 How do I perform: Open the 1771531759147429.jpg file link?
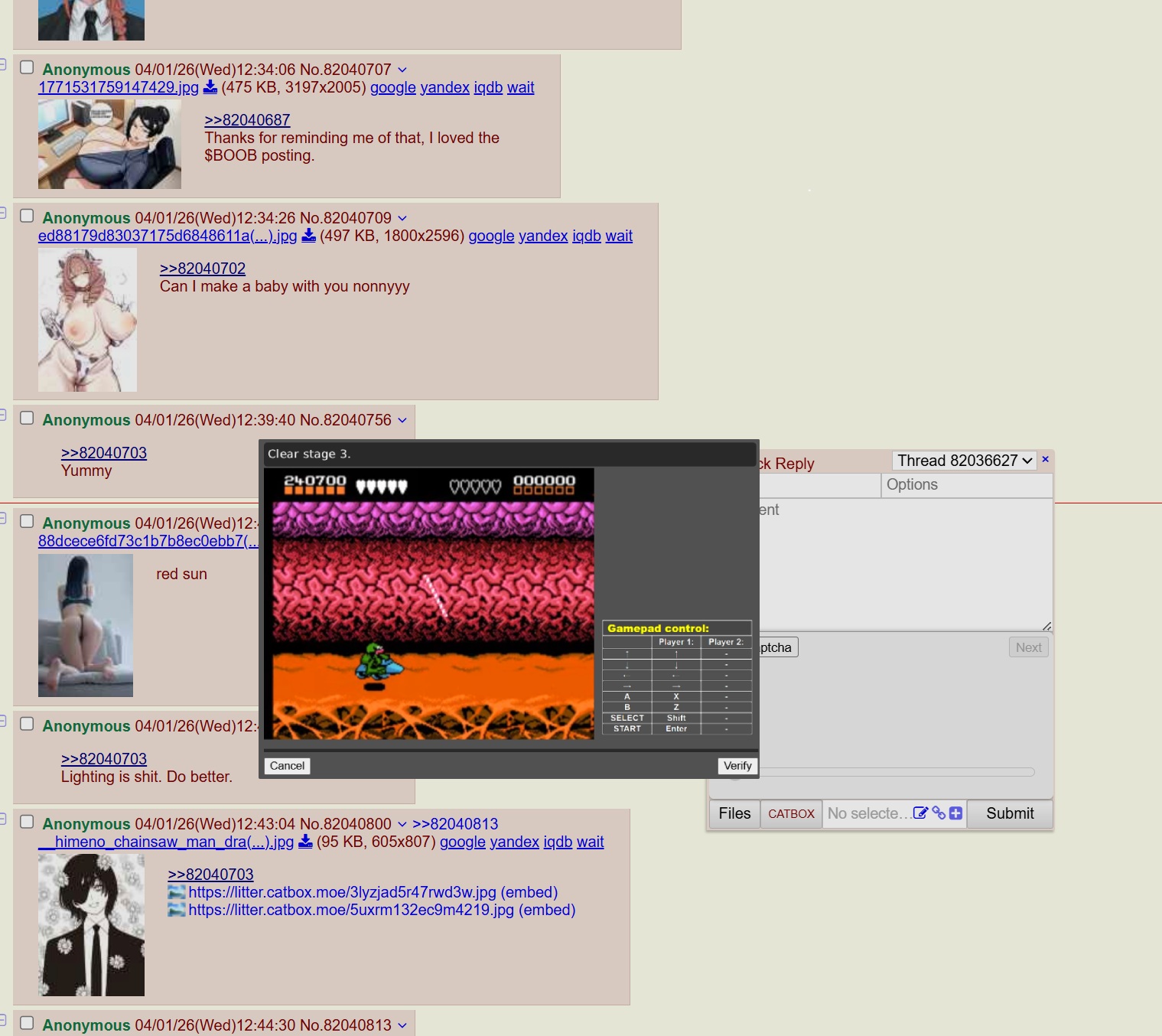point(119,87)
